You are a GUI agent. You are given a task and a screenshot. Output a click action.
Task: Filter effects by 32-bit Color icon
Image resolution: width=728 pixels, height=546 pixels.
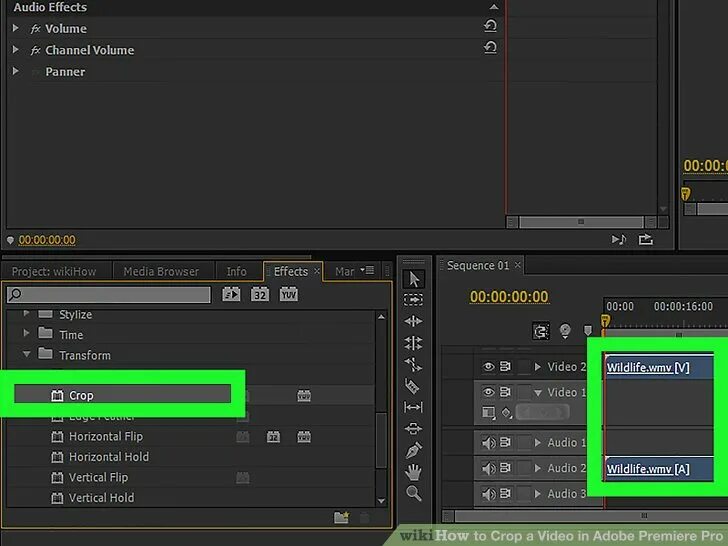click(x=260, y=294)
